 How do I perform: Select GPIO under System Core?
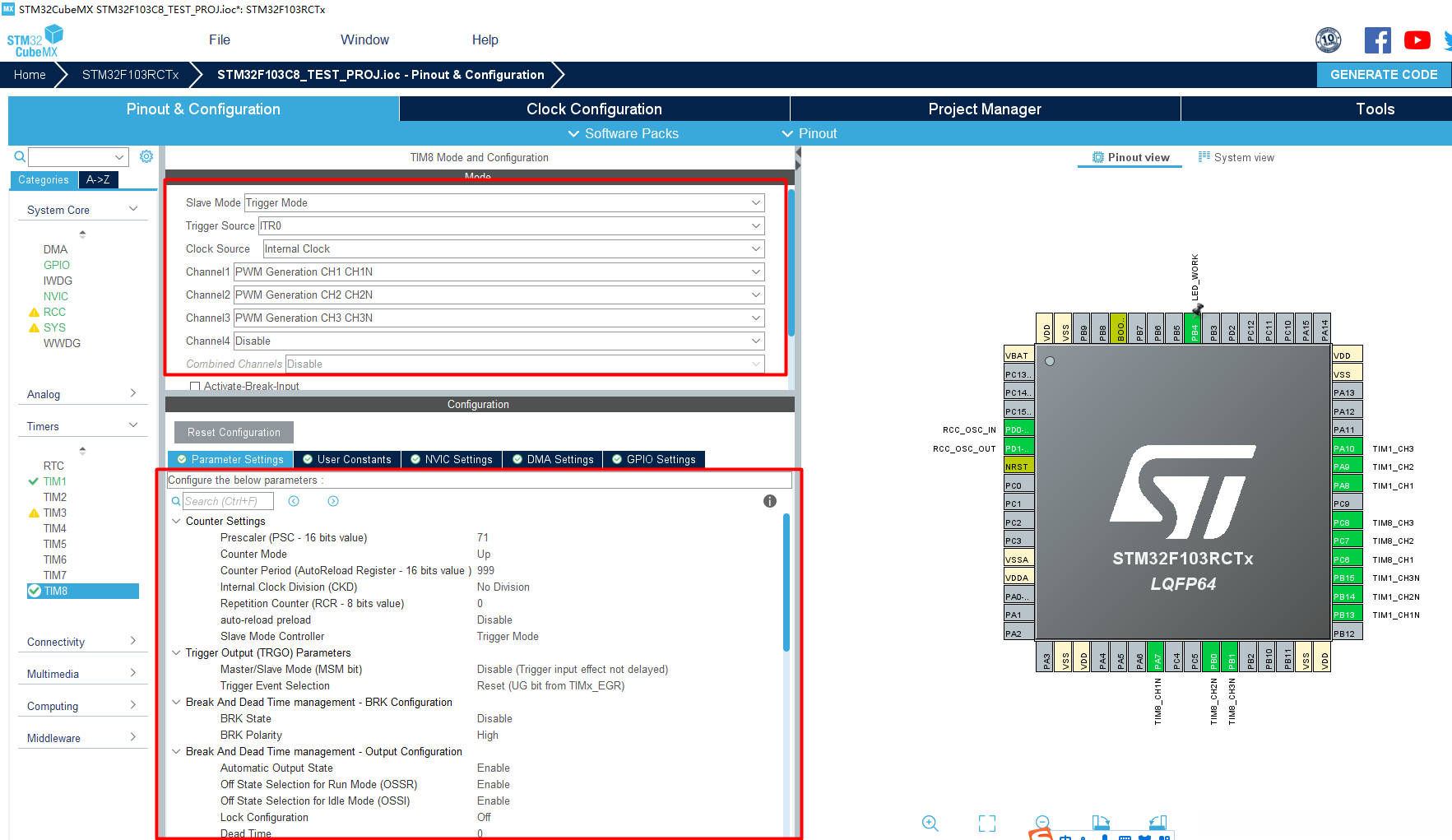(x=57, y=265)
